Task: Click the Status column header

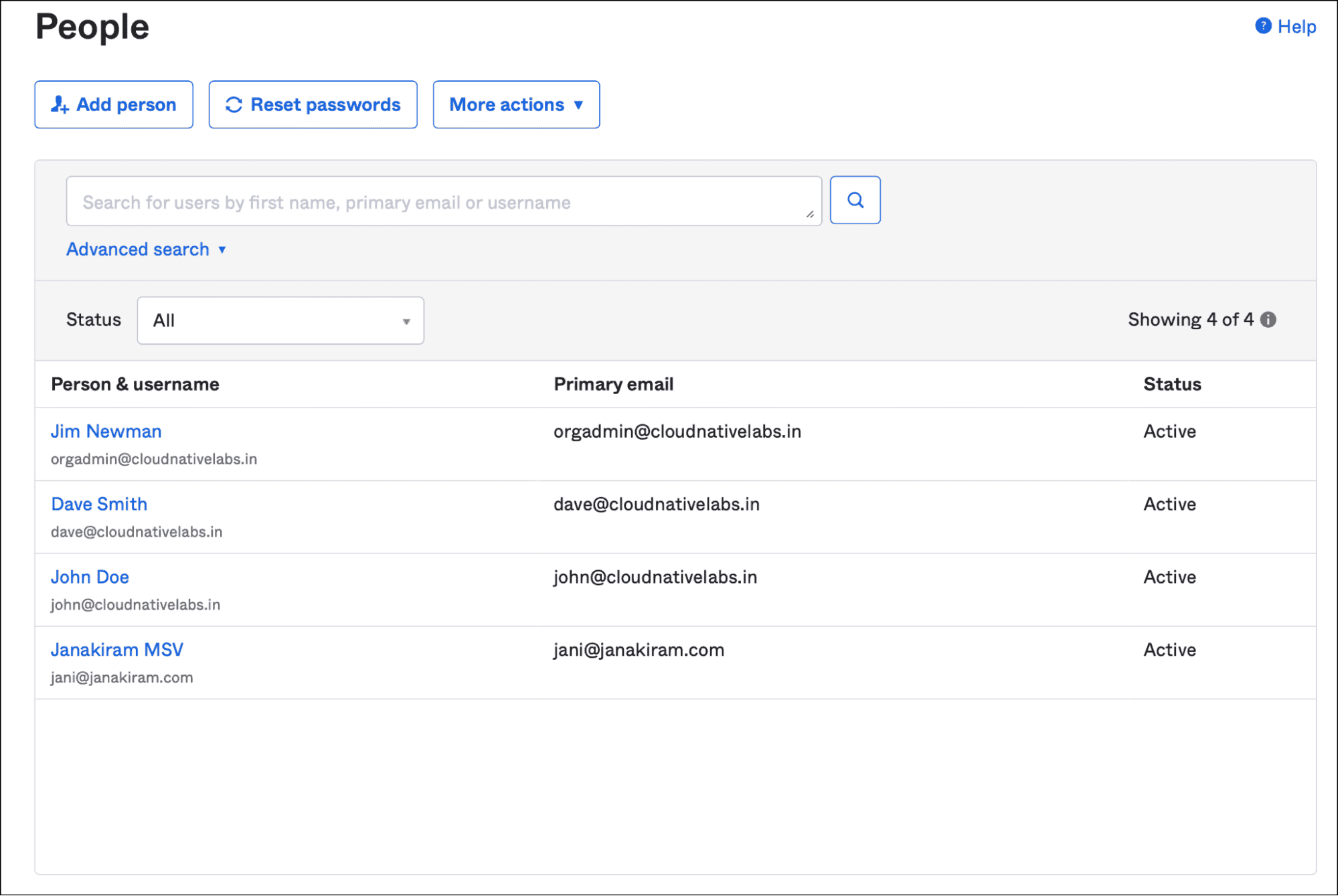Action: click(1171, 384)
